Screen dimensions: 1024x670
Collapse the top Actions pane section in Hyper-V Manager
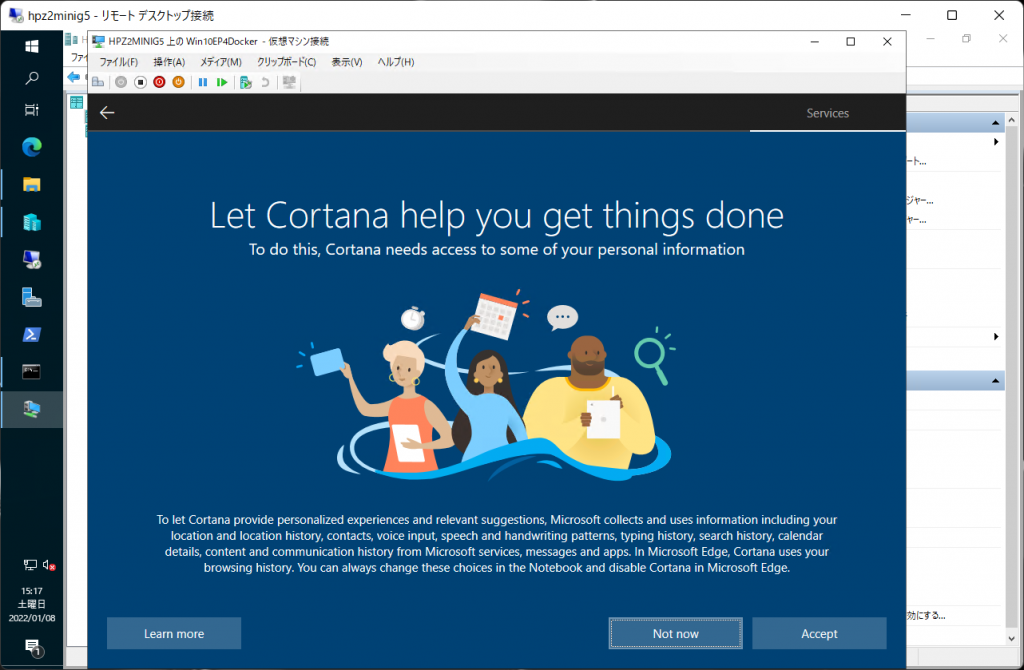995,123
